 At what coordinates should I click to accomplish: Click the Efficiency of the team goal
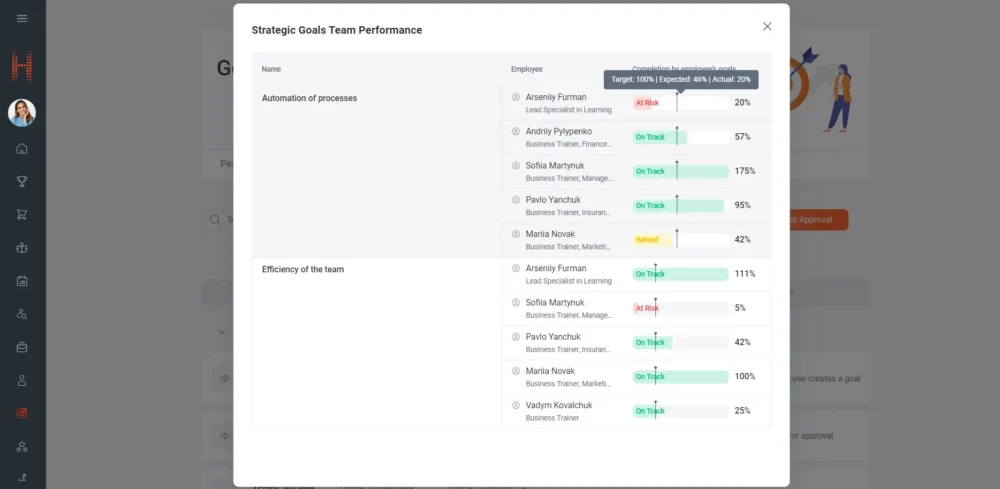tap(302, 269)
